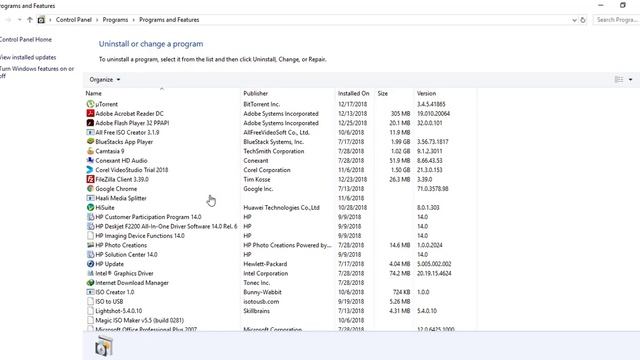Open Control Panel Home link
The height and width of the screenshot is (360, 640).
click(25, 40)
